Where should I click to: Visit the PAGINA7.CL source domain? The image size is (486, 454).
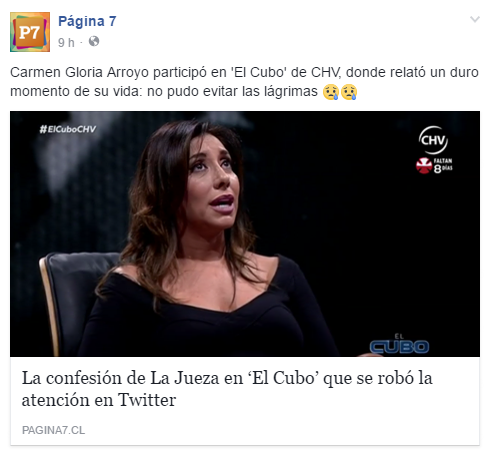53,430
